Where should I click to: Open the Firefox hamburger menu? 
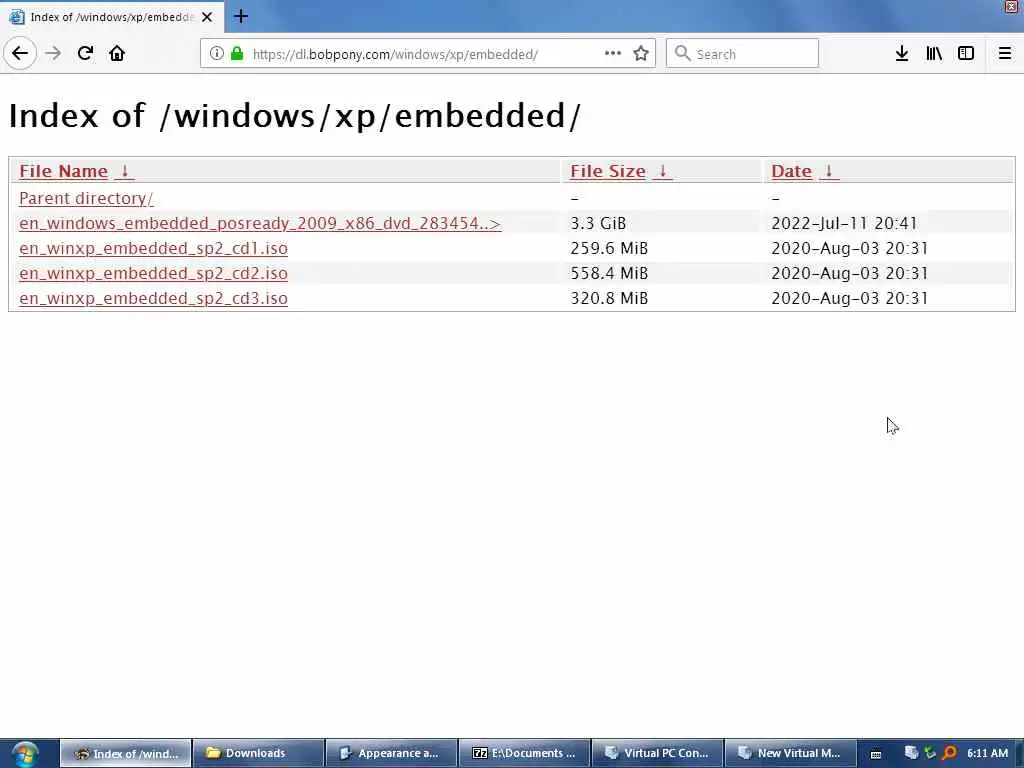(1004, 54)
